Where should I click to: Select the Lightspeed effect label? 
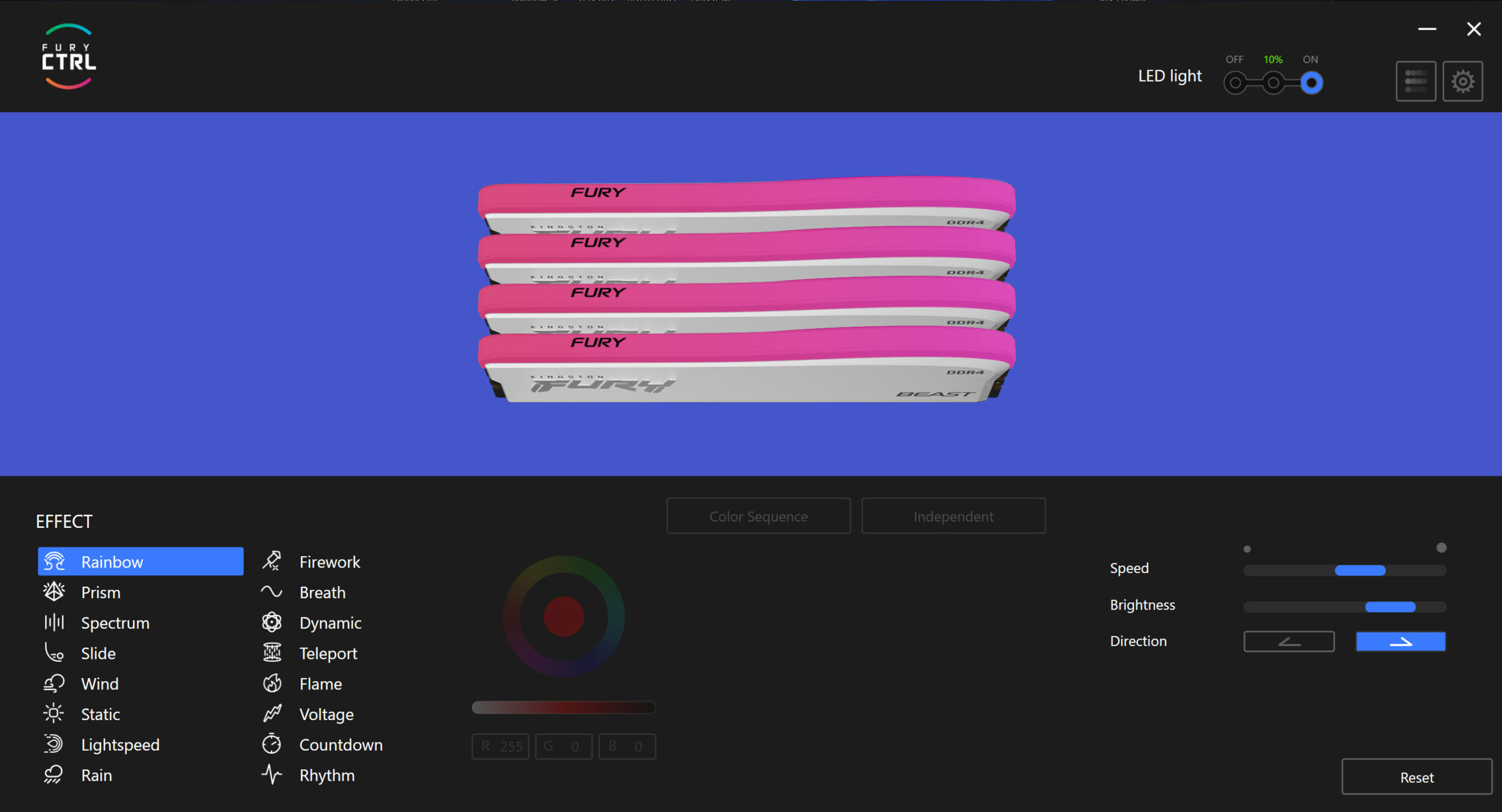click(x=120, y=745)
